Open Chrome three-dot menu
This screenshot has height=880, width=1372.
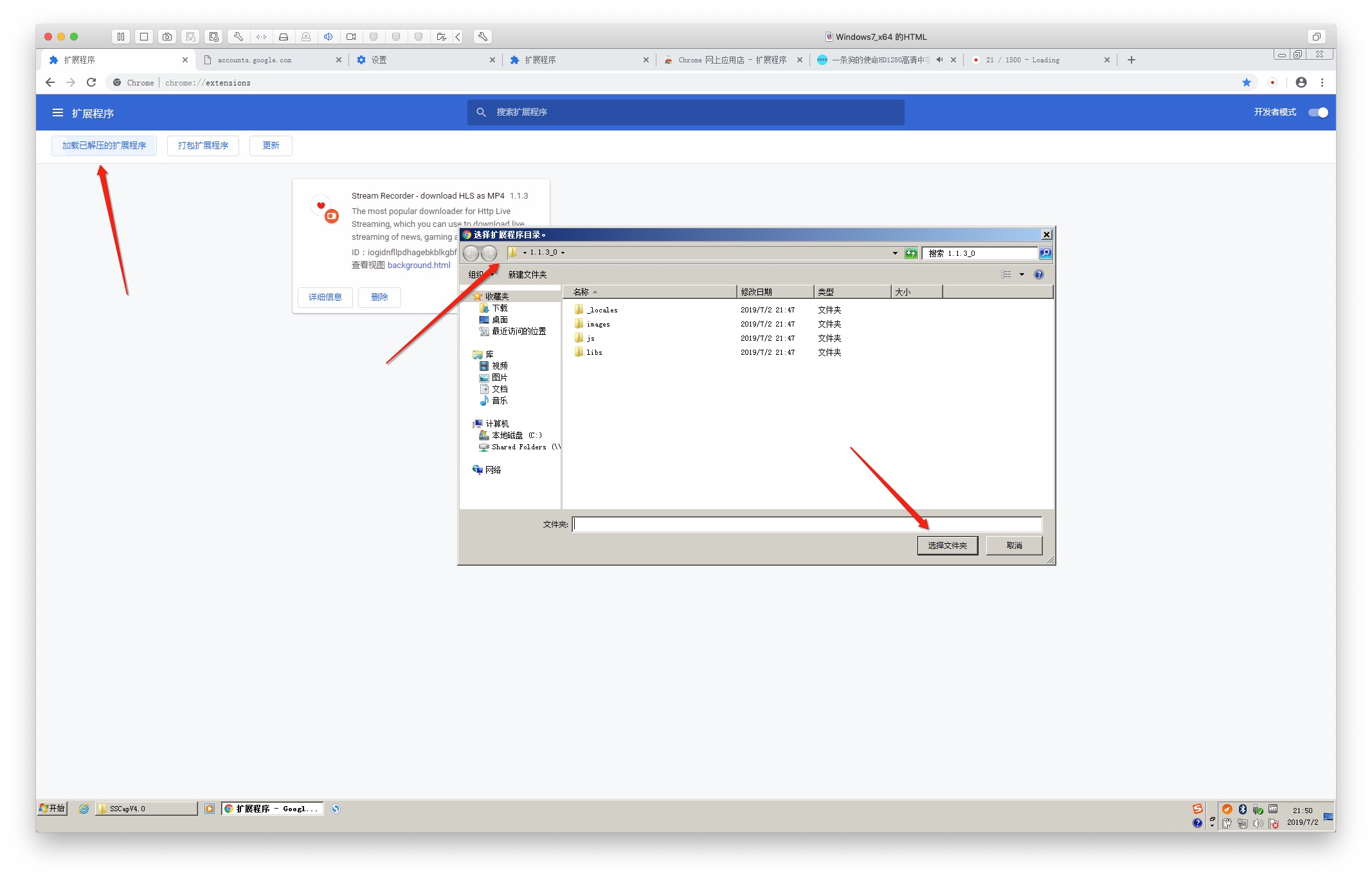coord(1322,82)
